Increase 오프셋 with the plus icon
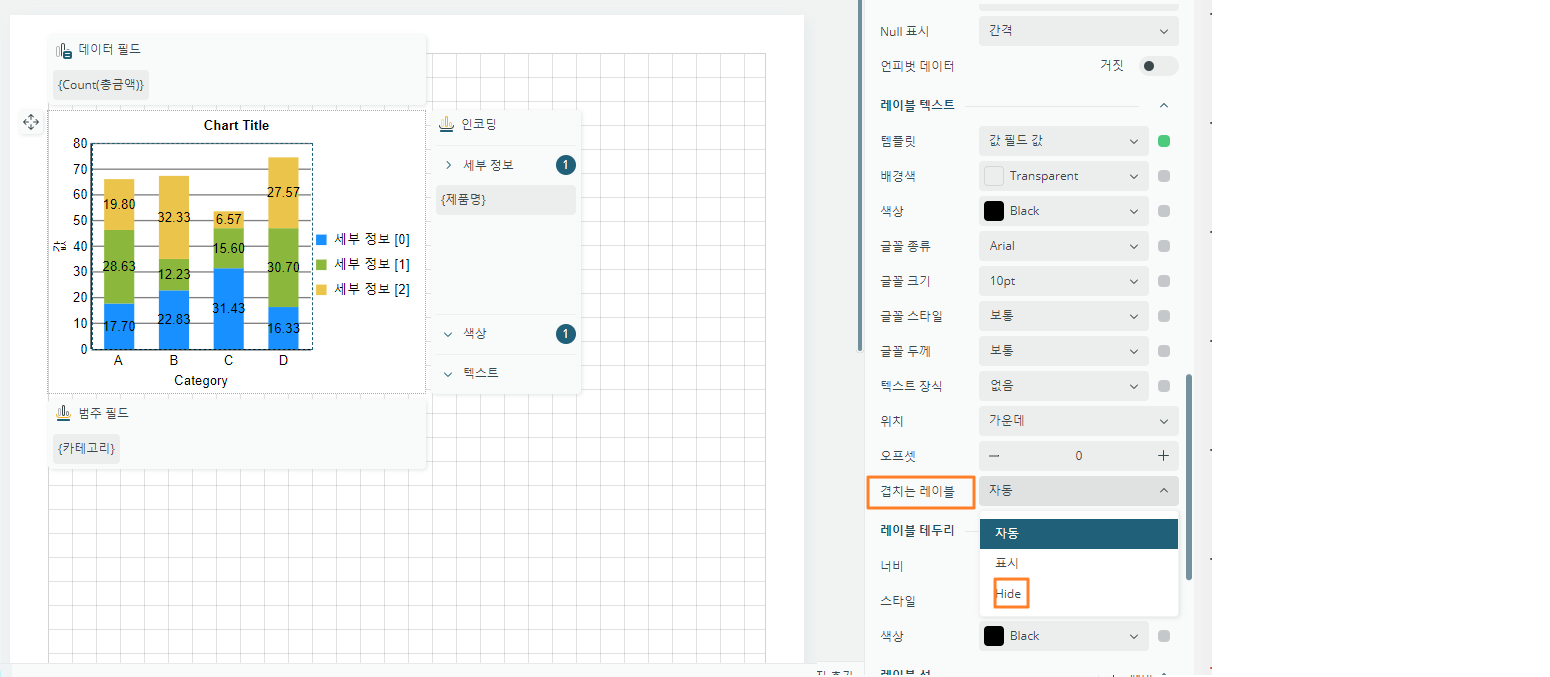The width and height of the screenshot is (1550, 677). [x=1163, y=456]
